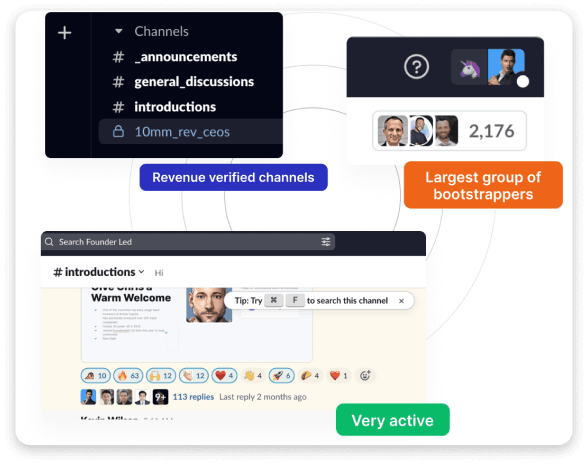Open search filter sliders icon
The width and height of the screenshot is (588, 465).
tap(326, 242)
